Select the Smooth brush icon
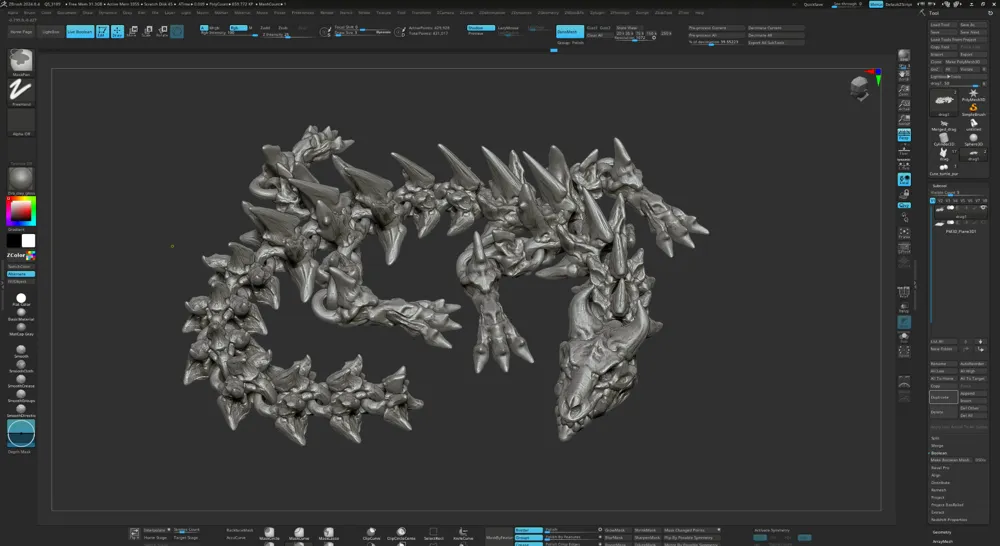The width and height of the screenshot is (1000, 546). pyautogui.click(x=21, y=350)
